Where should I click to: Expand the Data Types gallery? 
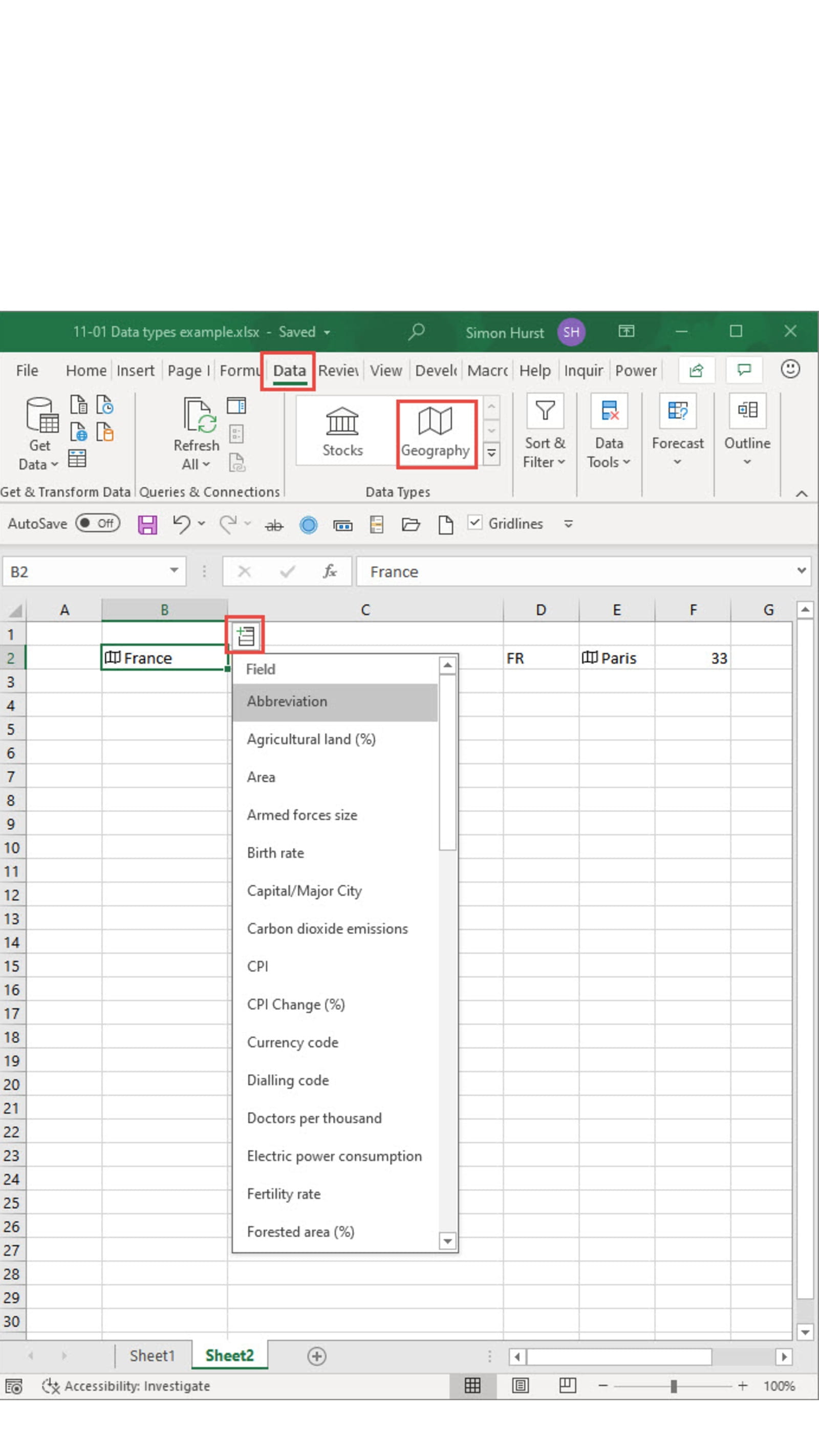pyautogui.click(x=492, y=454)
